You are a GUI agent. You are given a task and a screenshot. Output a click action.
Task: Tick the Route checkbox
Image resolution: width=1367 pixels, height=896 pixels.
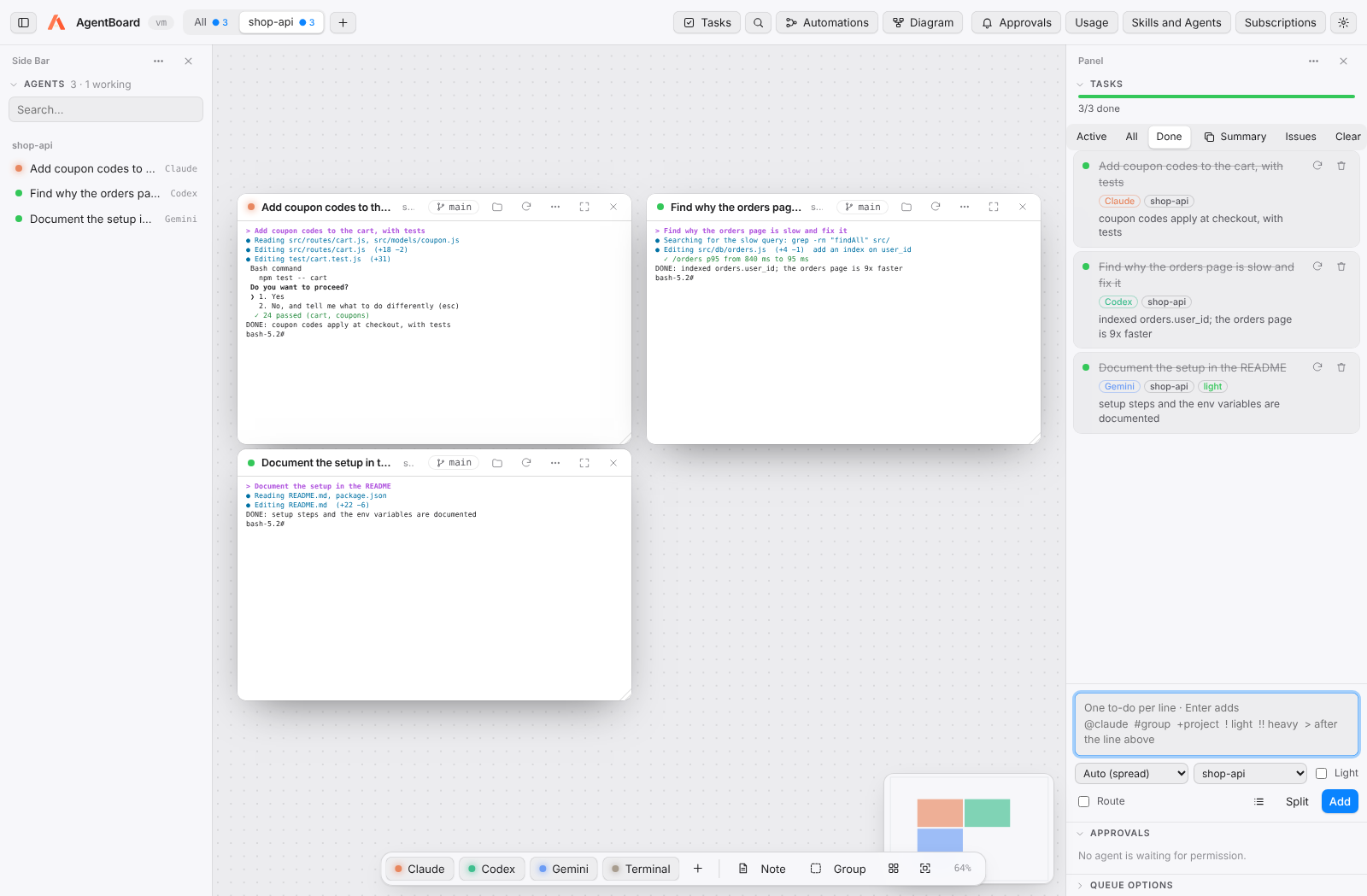[1084, 801]
